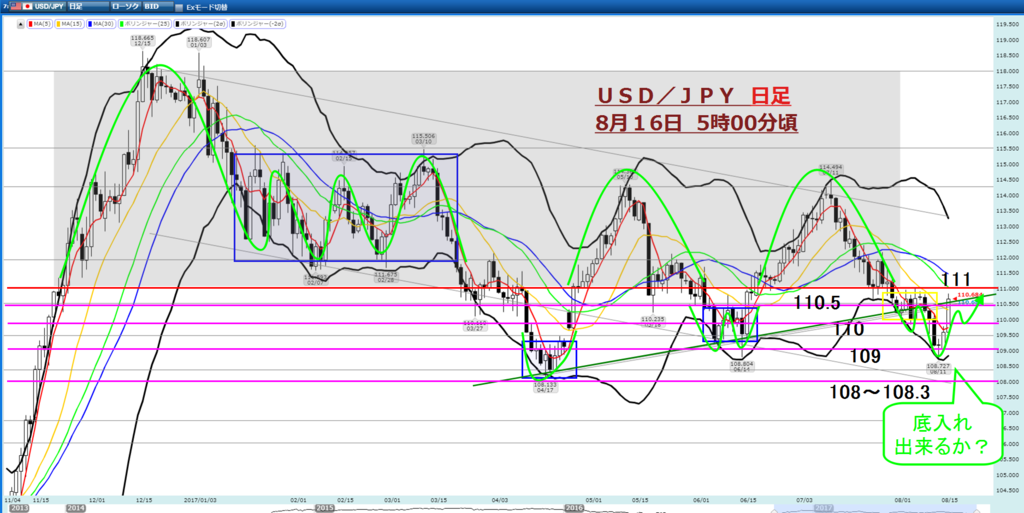Click the 108.727 08/11 low label

(x=938, y=369)
